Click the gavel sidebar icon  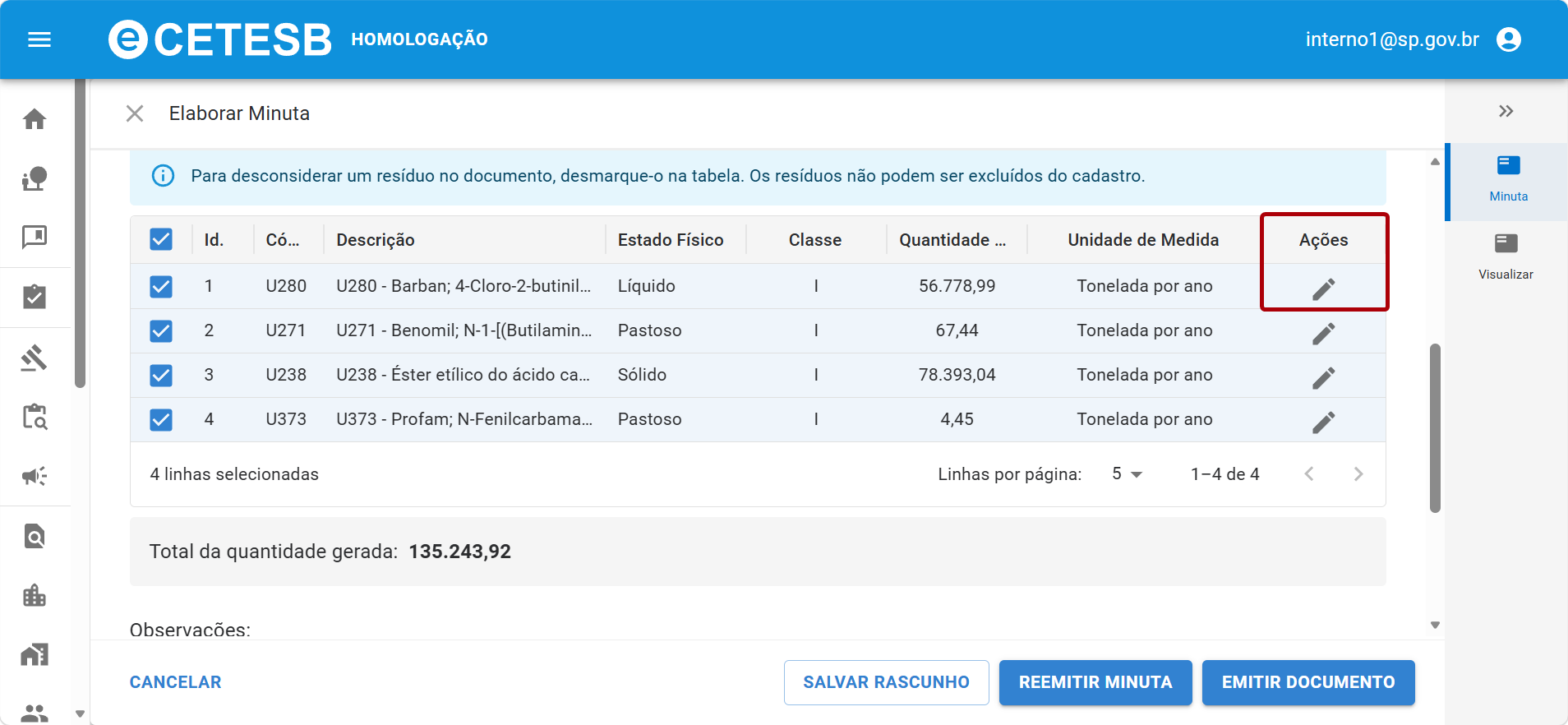(35, 358)
